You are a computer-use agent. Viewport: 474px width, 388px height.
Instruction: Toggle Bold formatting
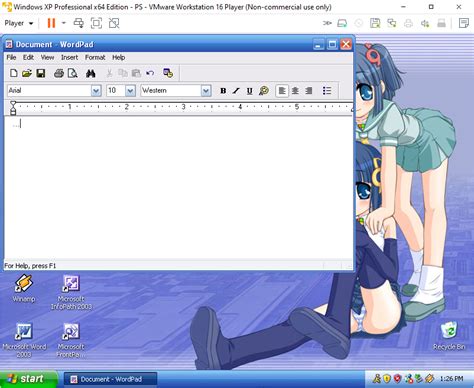tap(223, 90)
